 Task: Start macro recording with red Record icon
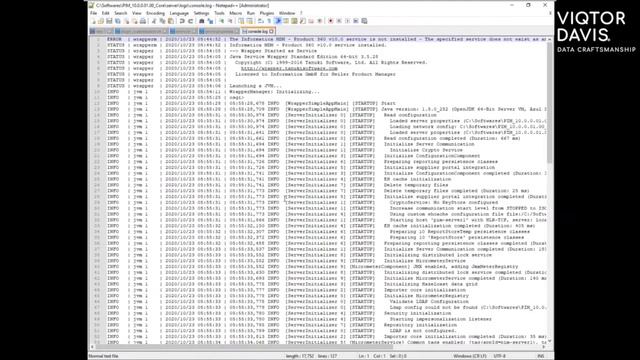point(331,21)
